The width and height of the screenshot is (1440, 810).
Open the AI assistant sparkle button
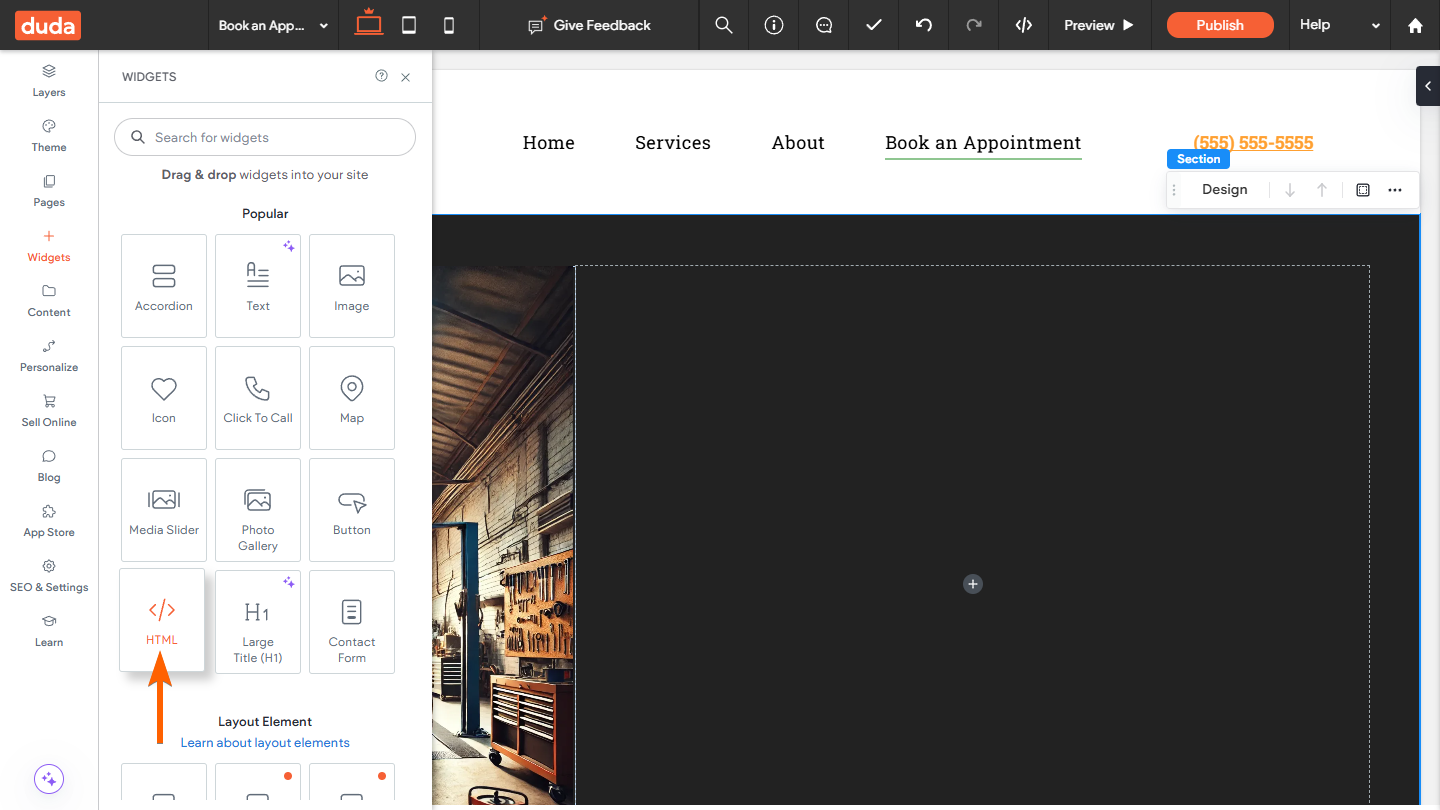tap(49, 779)
